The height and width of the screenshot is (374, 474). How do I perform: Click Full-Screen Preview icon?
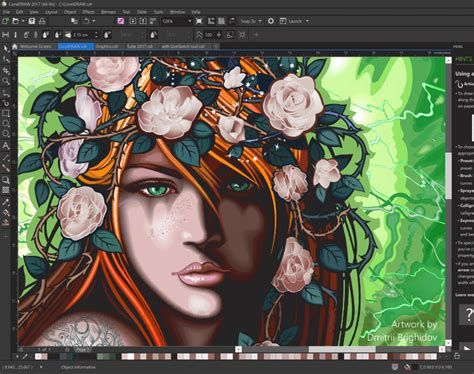click(199, 21)
